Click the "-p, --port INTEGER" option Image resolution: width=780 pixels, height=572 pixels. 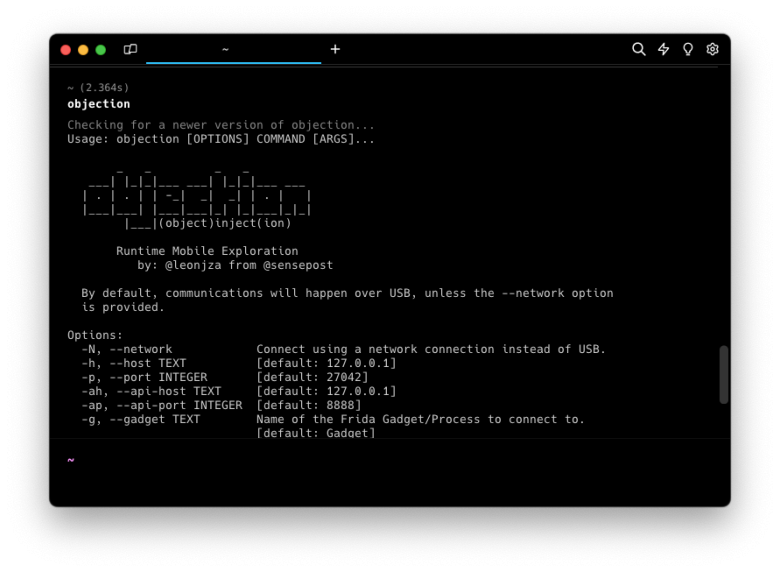click(144, 377)
